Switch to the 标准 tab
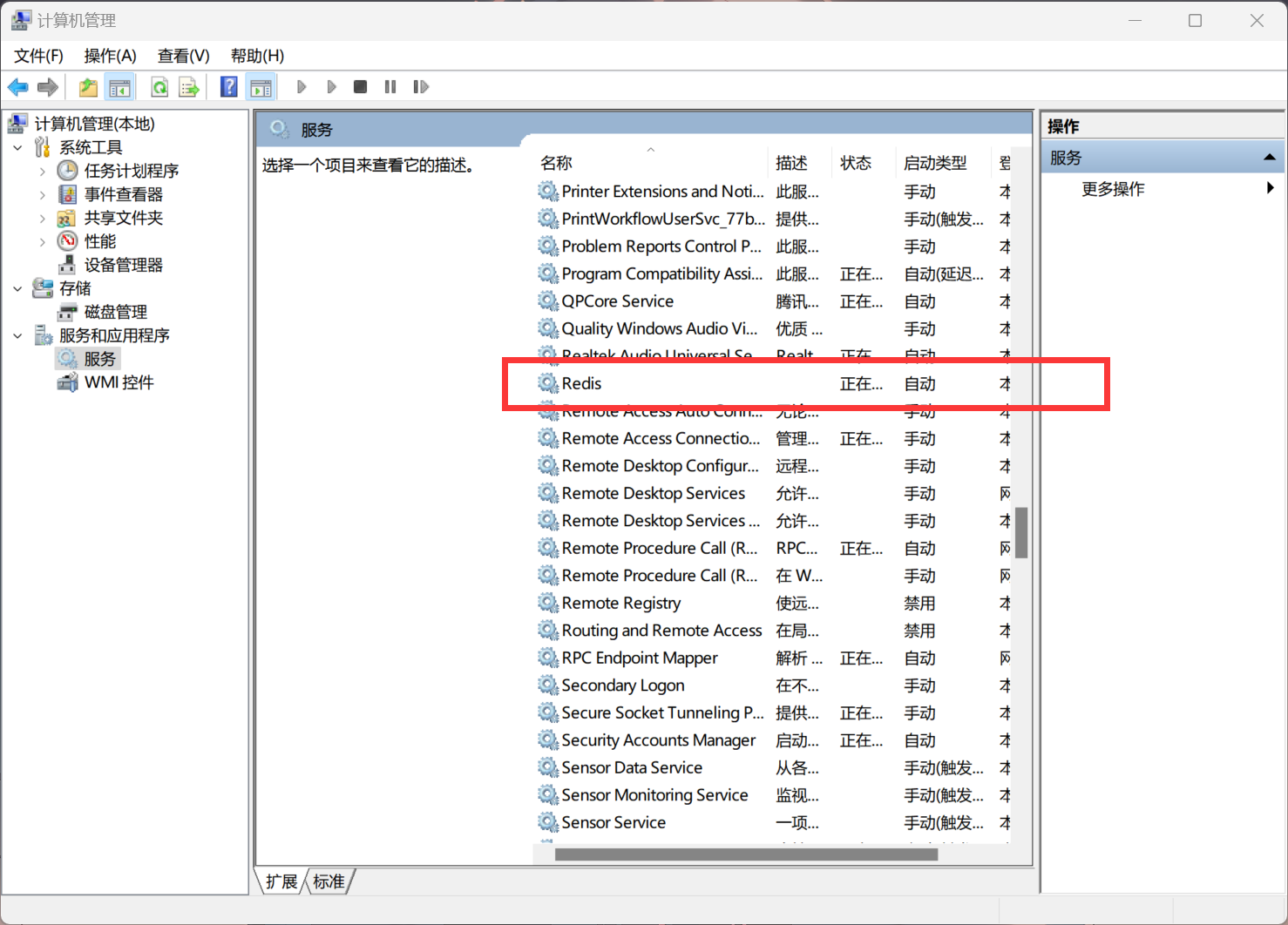Viewport: 1288px width, 925px height. click(x=329, y=881)
